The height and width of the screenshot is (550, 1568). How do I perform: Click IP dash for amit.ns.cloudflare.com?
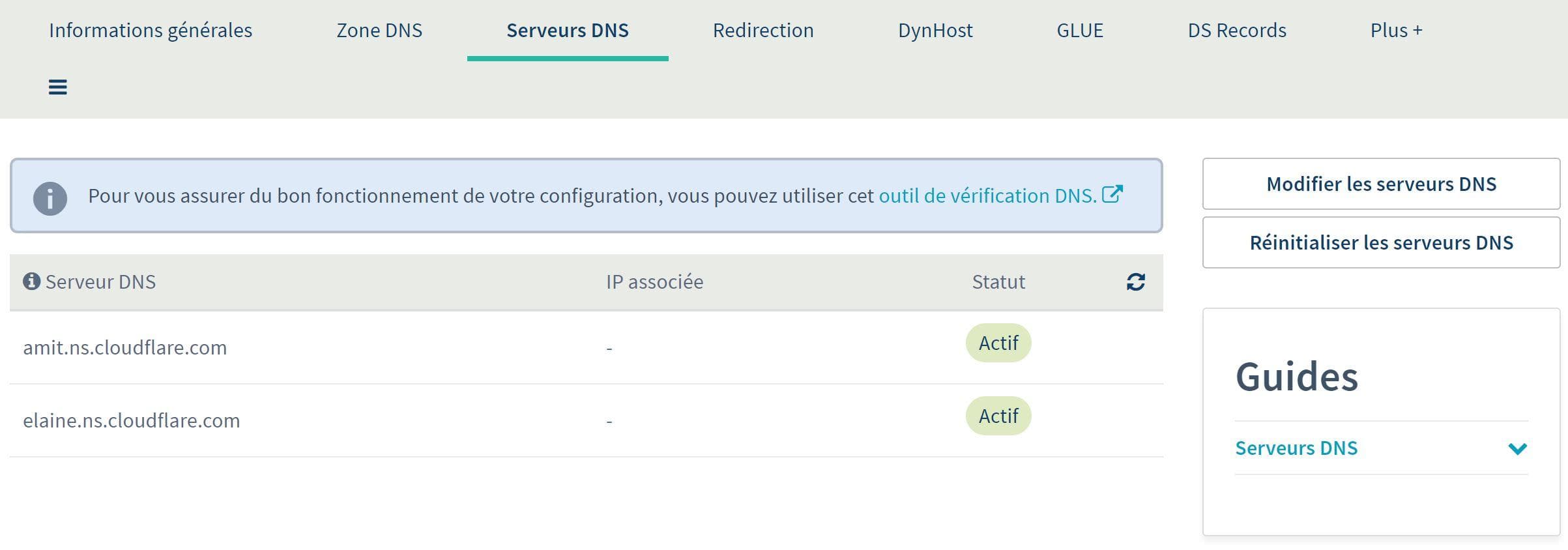(x=609, y=349)
